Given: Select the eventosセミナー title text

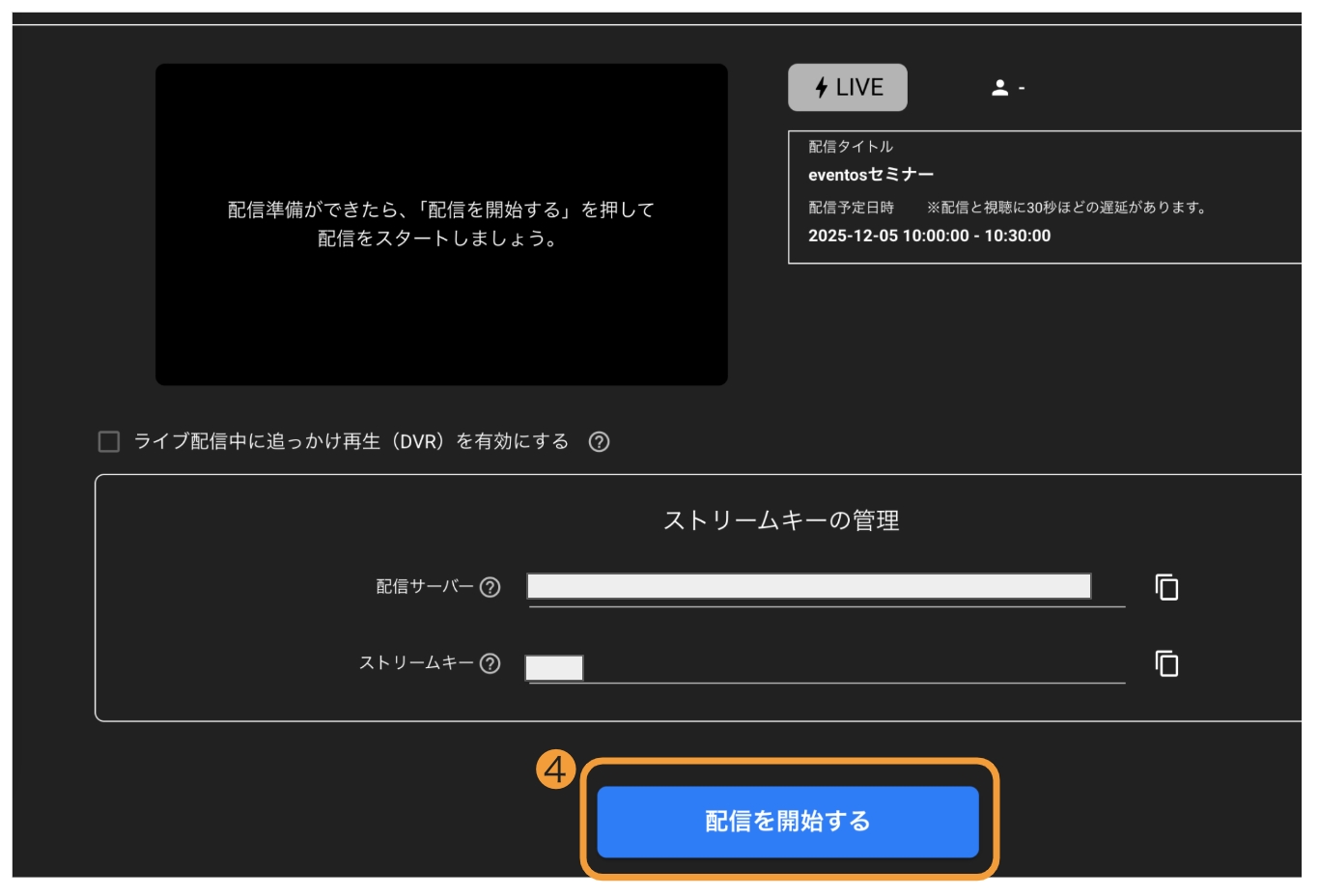Looking at the screenshot, I should [871, 175].
